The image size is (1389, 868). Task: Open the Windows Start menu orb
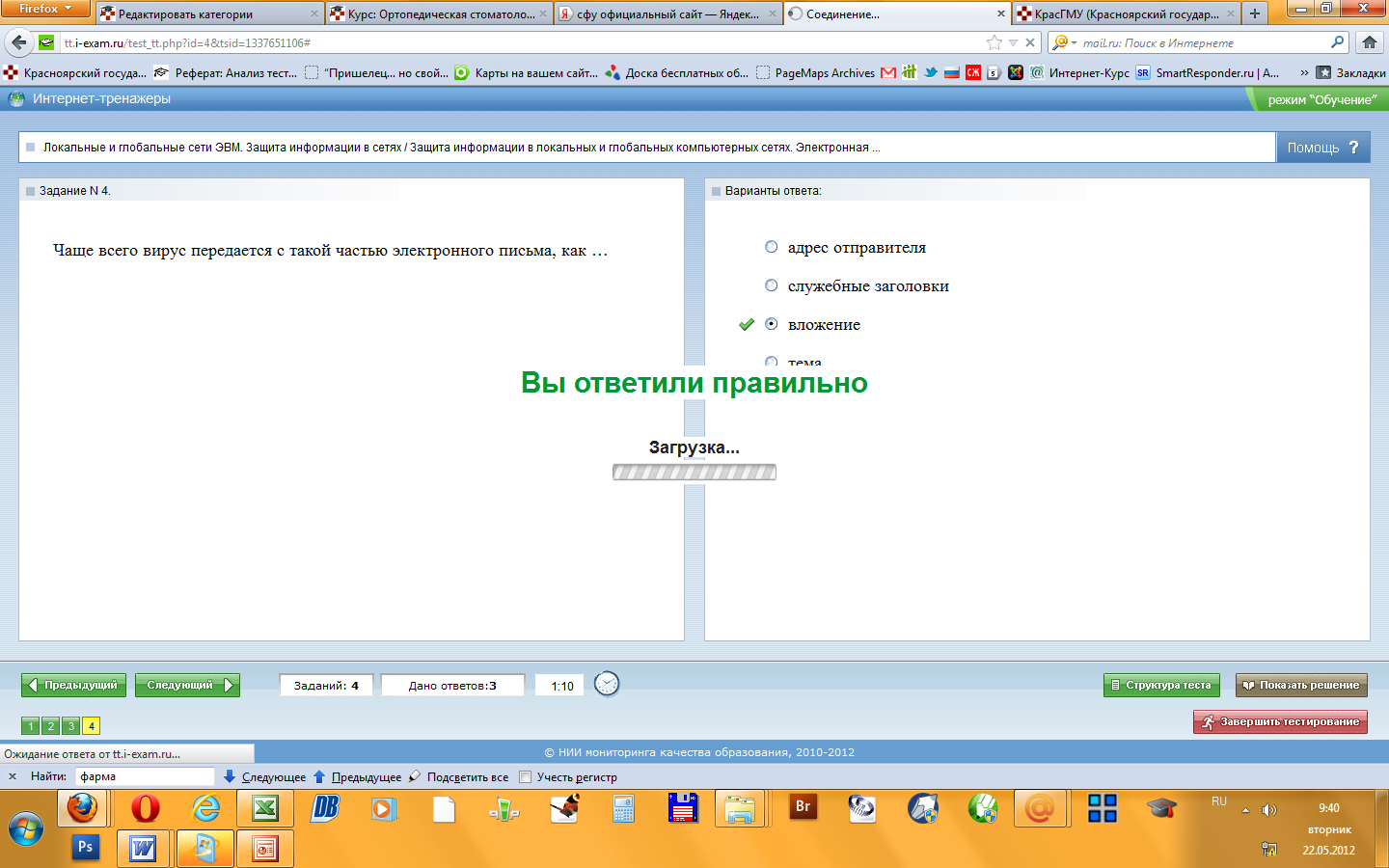26,828
